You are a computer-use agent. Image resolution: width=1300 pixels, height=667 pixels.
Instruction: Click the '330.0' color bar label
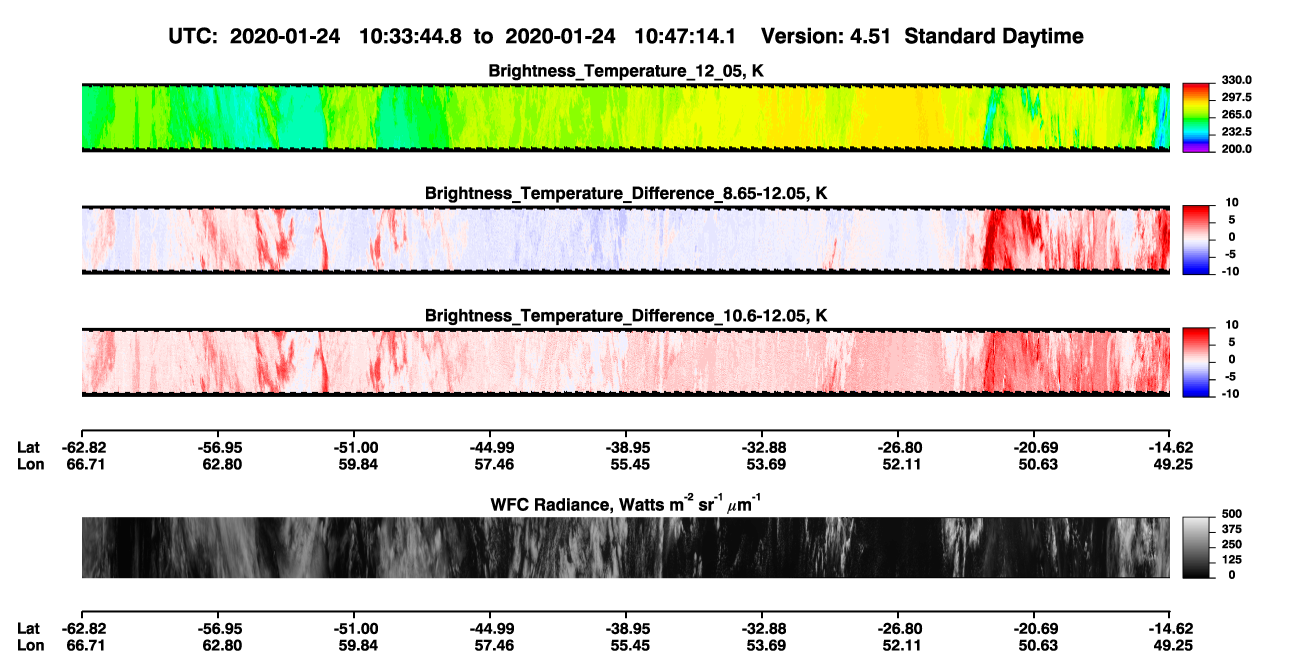pos(1235,80)
